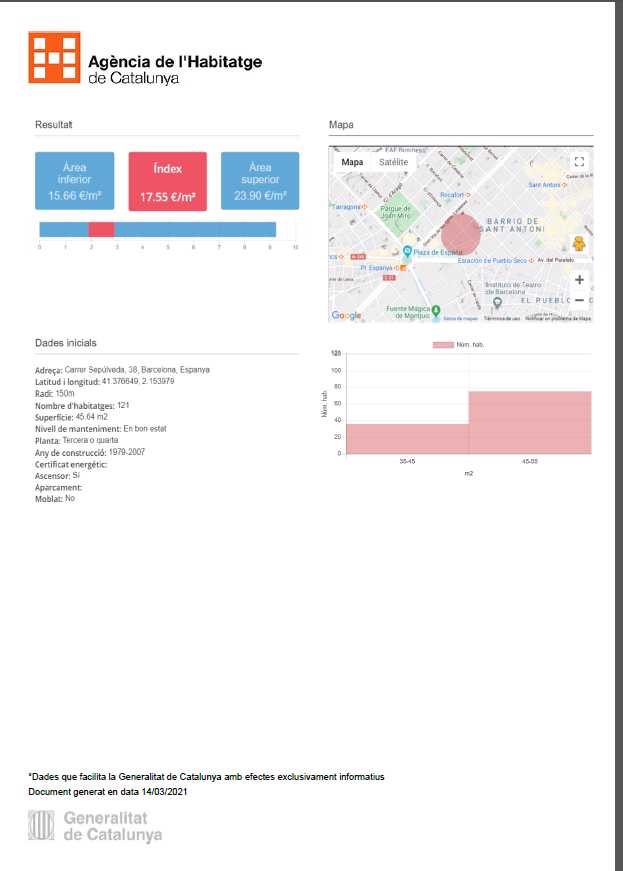Click the Generalitat de Catalunya crest logo
The image size is (623, 871).
tap(42, 826)
